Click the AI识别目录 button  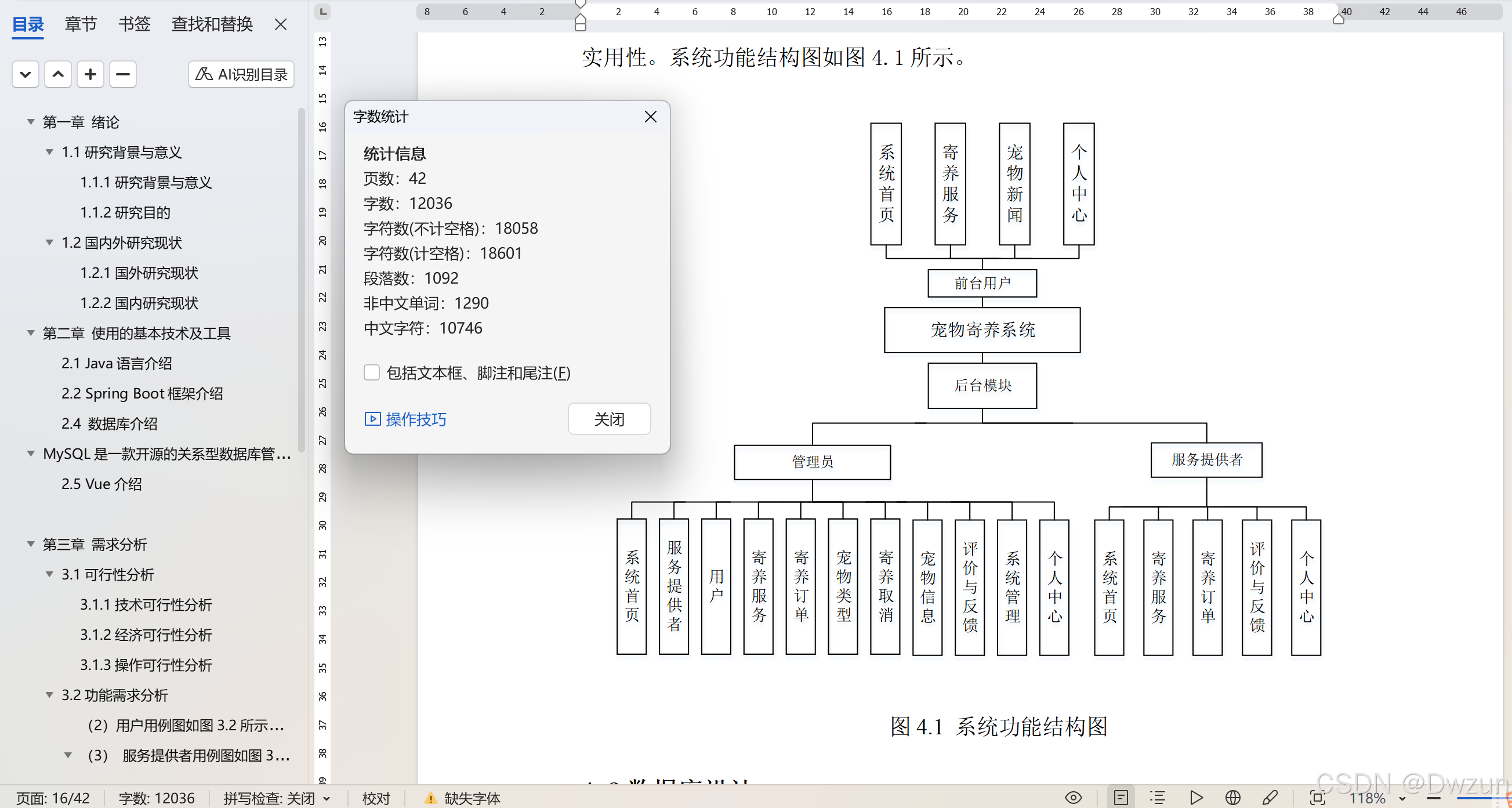241,74
